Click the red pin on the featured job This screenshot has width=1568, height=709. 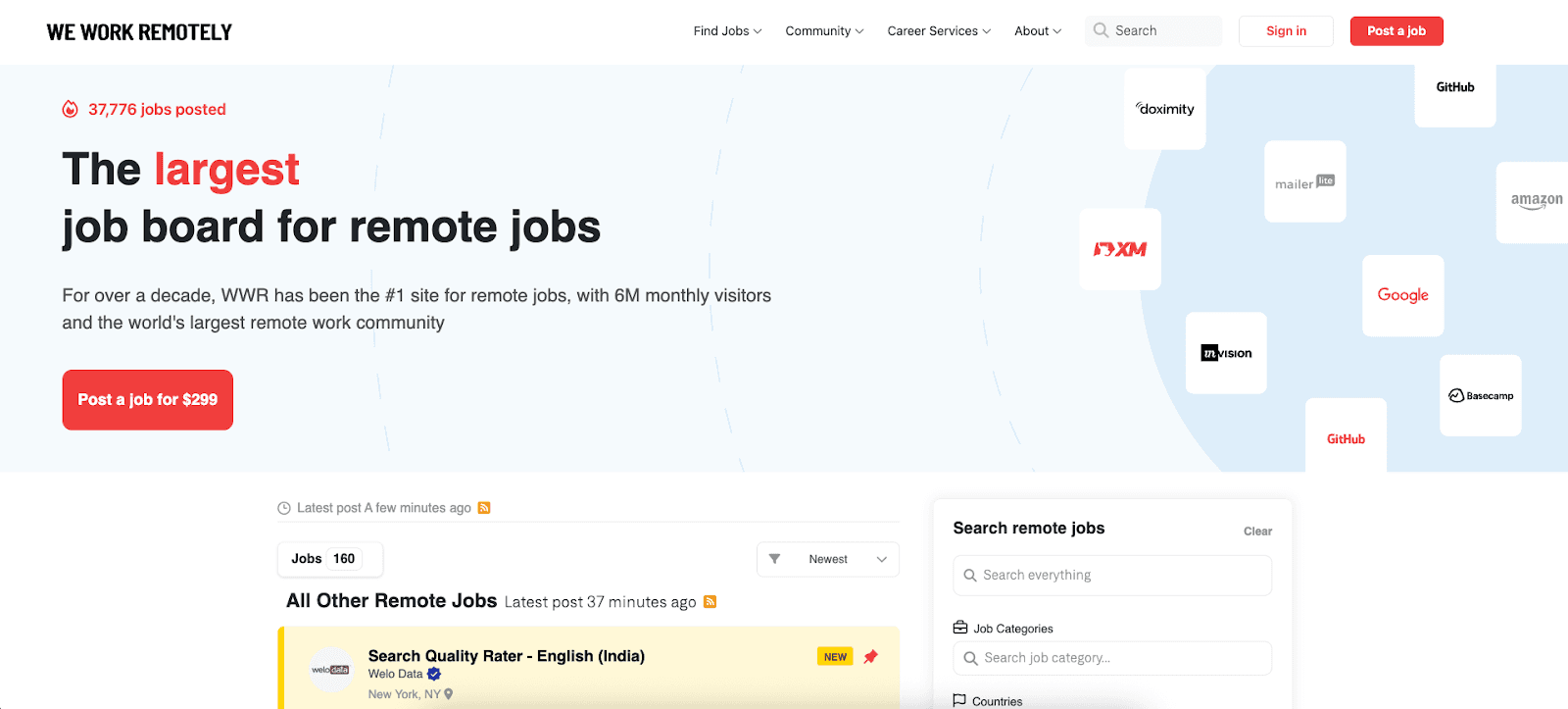click(870, 656)
